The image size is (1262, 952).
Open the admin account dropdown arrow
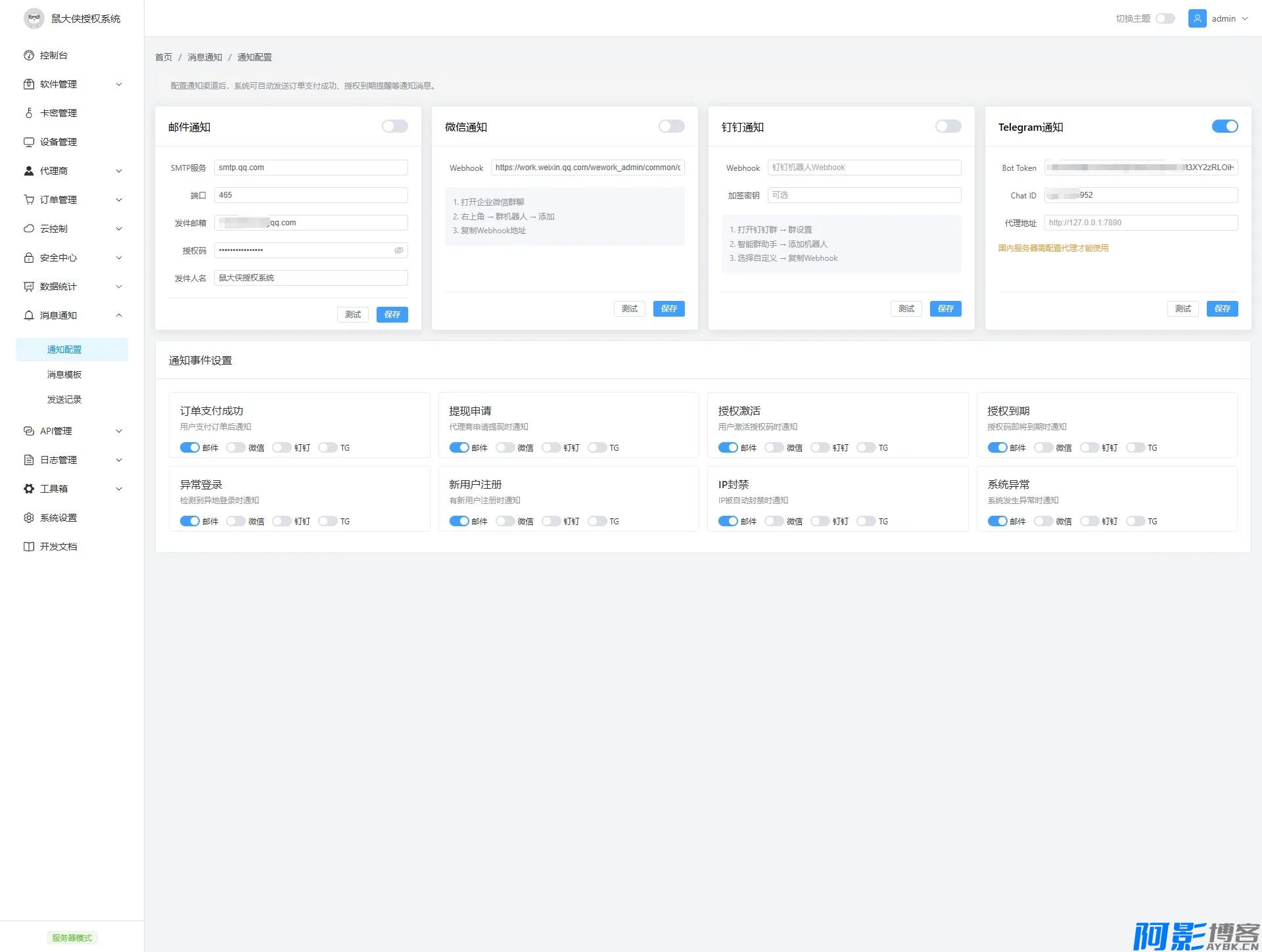point(1245,18)
